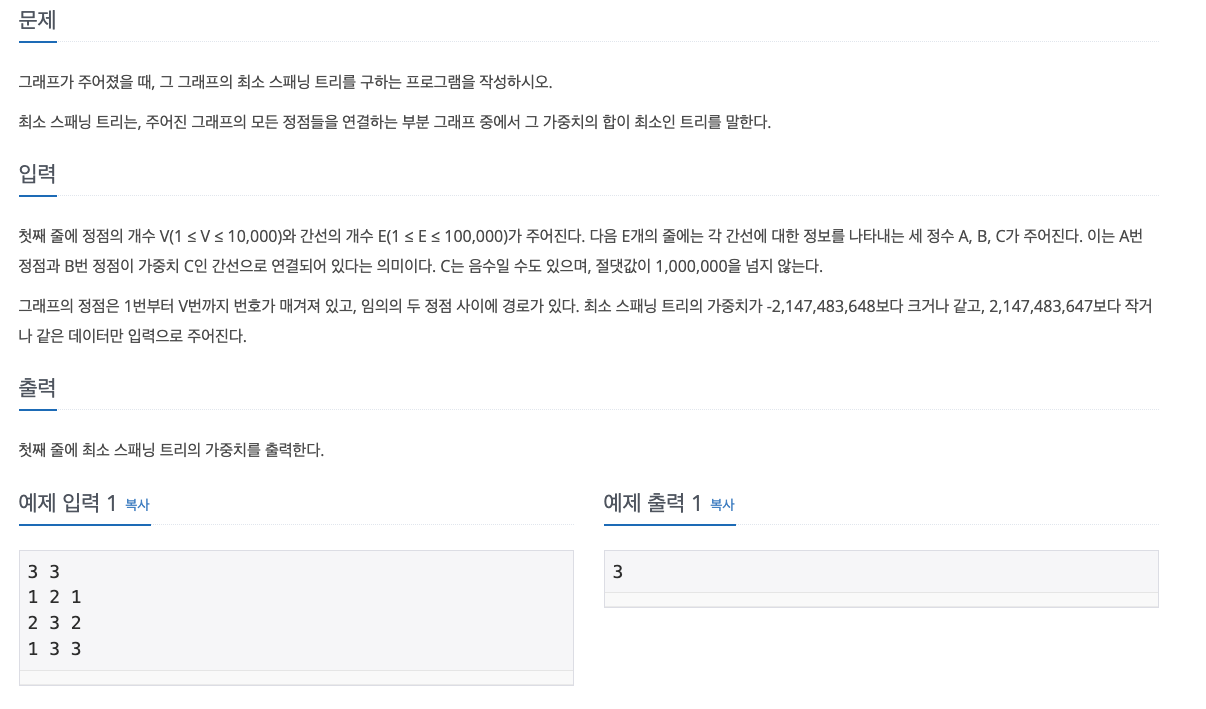Click the 예제 출력 1 heading
The height and width of the screenshot is (709, 1206).
(x=653, y=503)
